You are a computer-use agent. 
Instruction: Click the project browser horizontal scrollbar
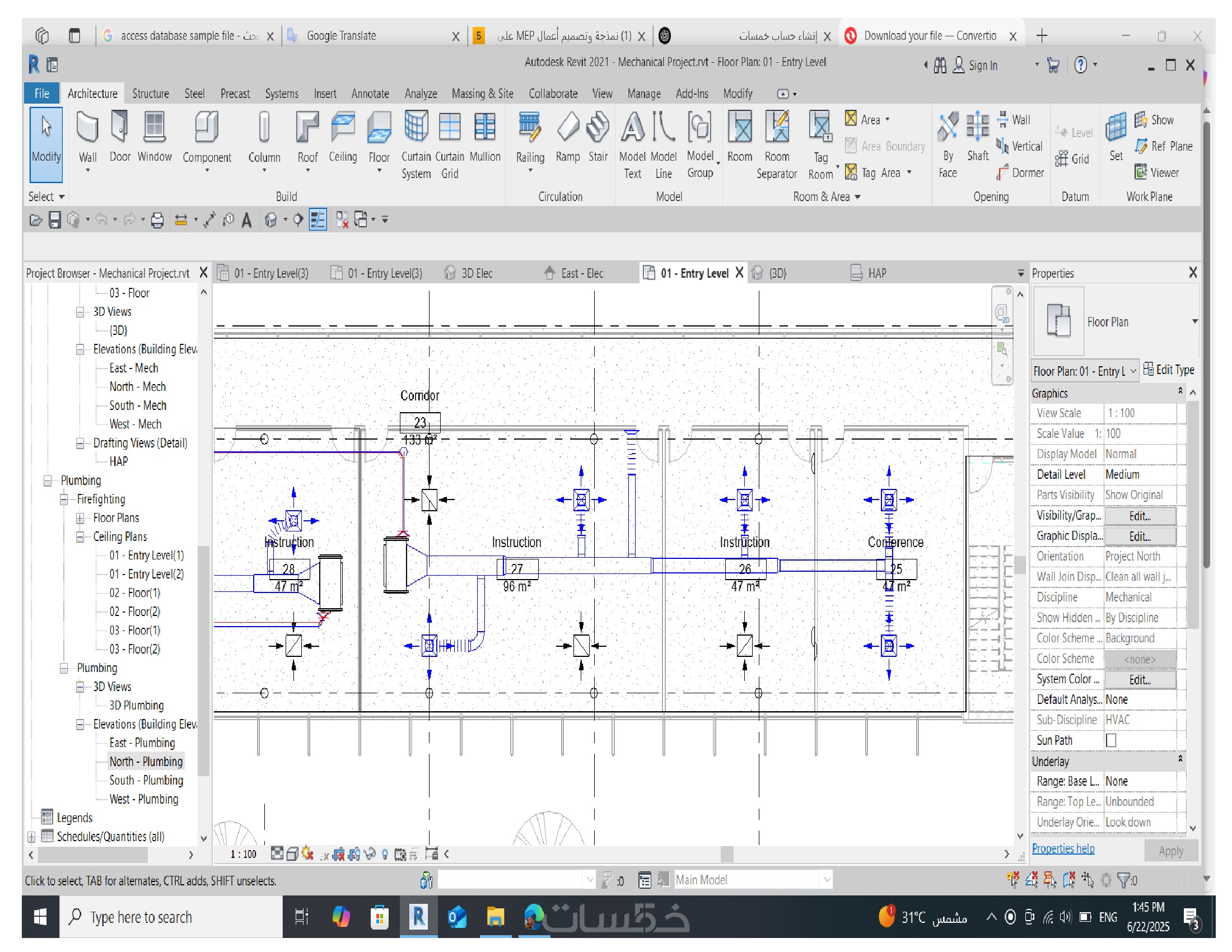coord(93,855)
